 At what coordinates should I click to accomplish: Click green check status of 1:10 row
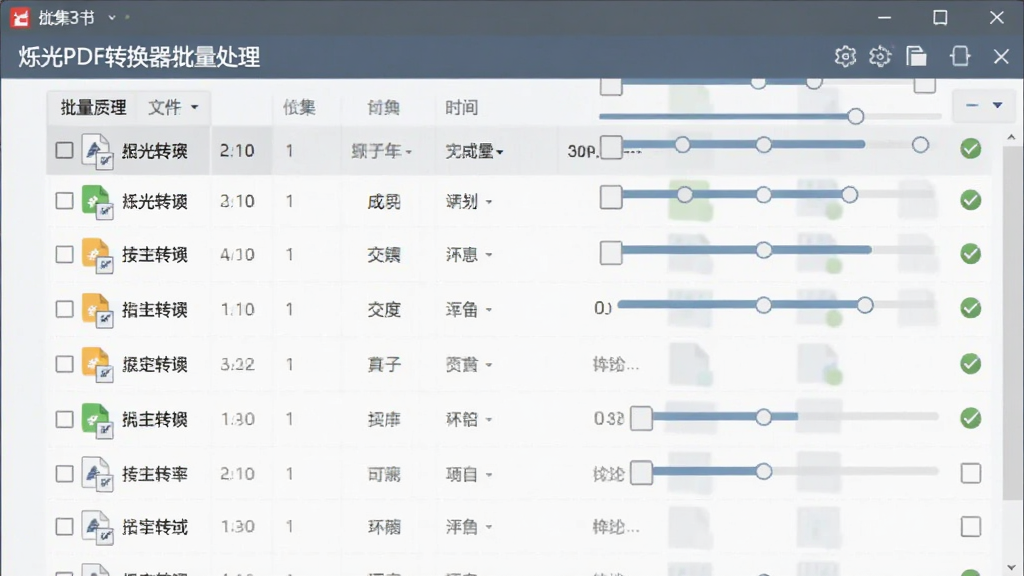click(970, 308)
